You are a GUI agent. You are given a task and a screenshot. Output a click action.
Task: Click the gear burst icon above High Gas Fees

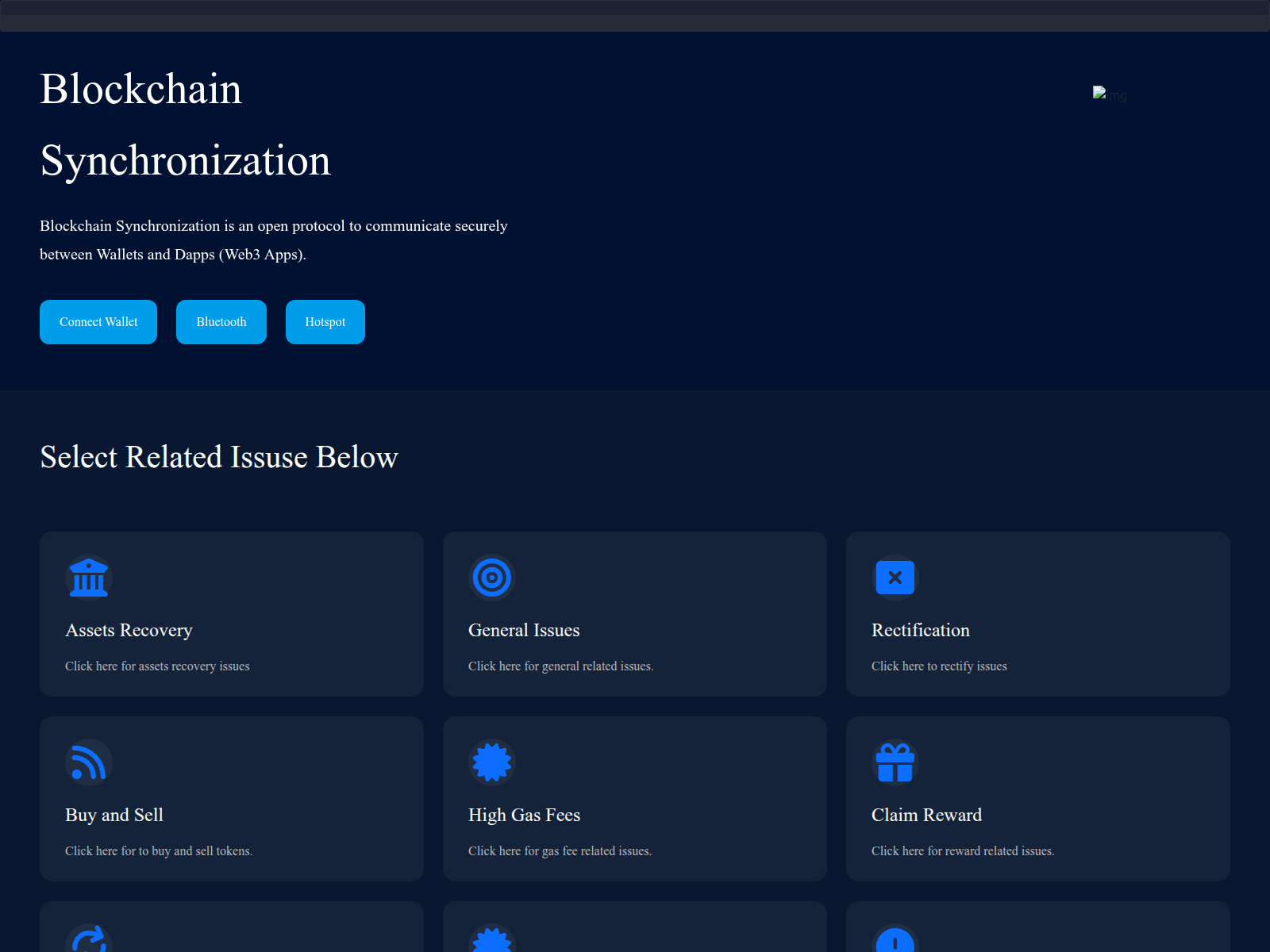[x=492, y=762]
